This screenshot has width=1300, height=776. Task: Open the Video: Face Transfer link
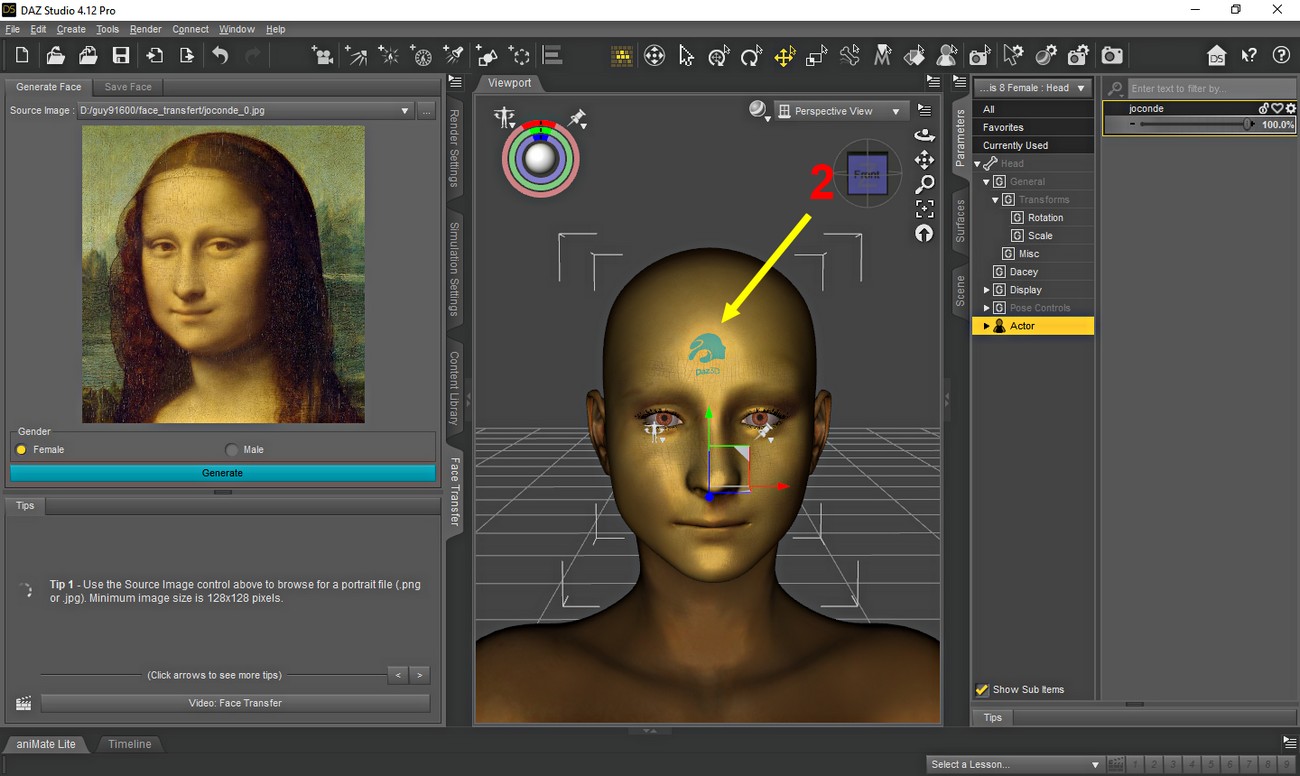(x=235, y=703)
